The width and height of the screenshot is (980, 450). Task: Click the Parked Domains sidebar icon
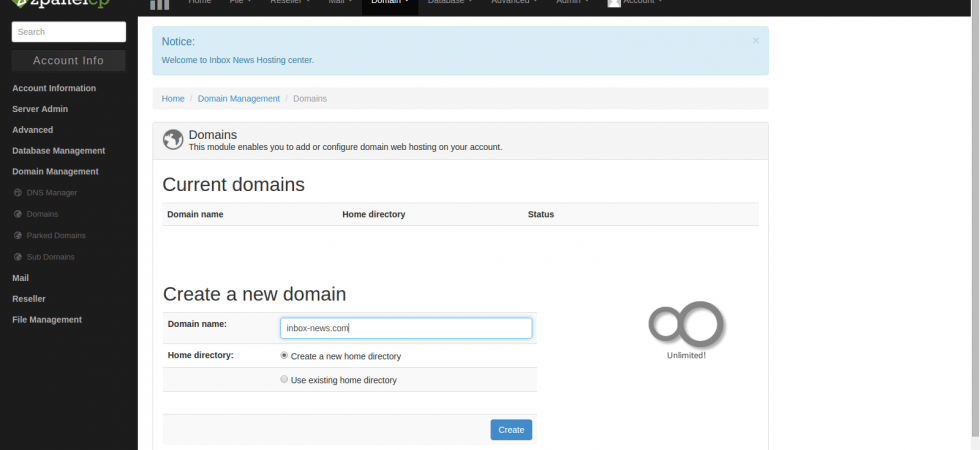coord(18,236)
